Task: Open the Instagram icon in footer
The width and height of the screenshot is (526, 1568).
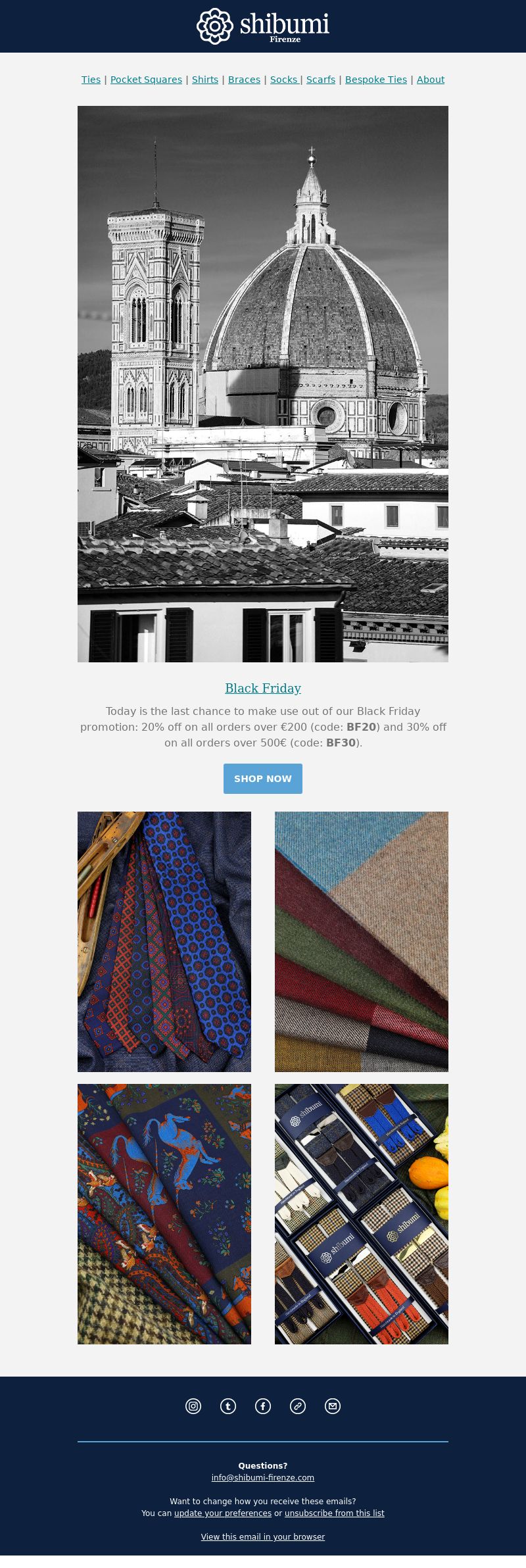Action: (193, 1406)
